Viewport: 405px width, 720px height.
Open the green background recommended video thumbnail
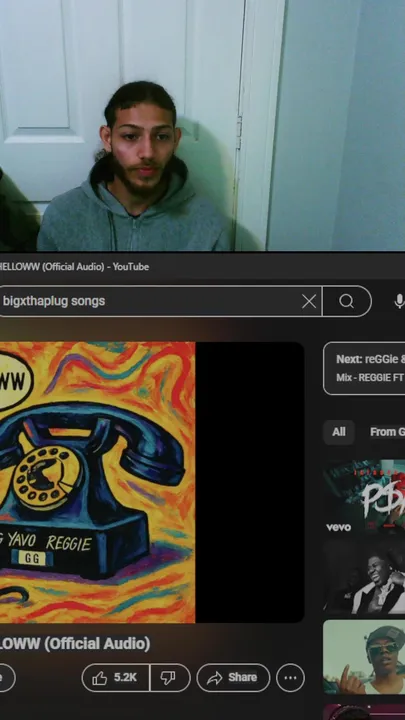tap(364, 657)
